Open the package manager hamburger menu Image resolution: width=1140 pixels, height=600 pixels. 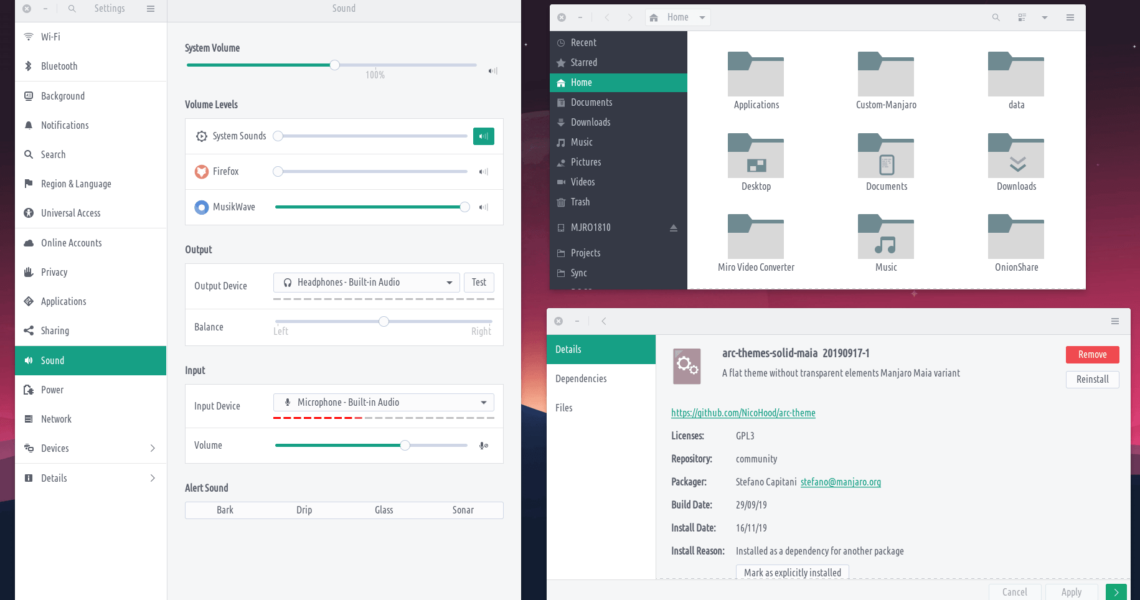(x=1114, y=321)
